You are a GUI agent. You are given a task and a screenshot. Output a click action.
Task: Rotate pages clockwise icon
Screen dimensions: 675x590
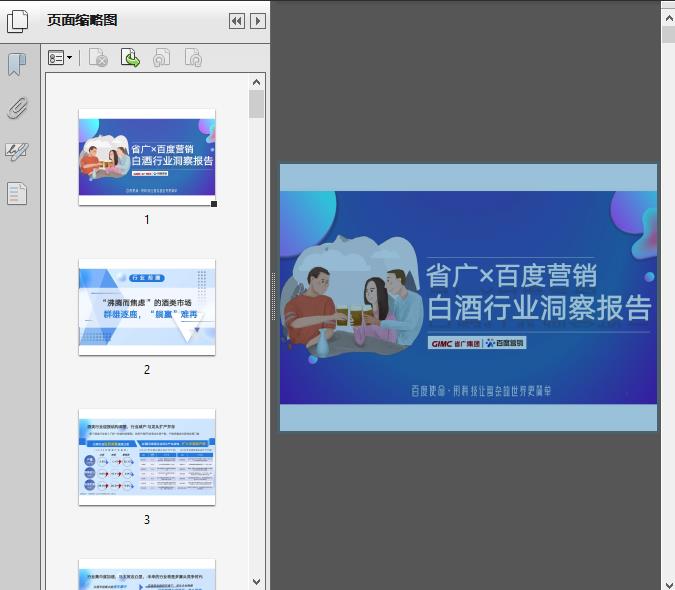click(193, 58)
